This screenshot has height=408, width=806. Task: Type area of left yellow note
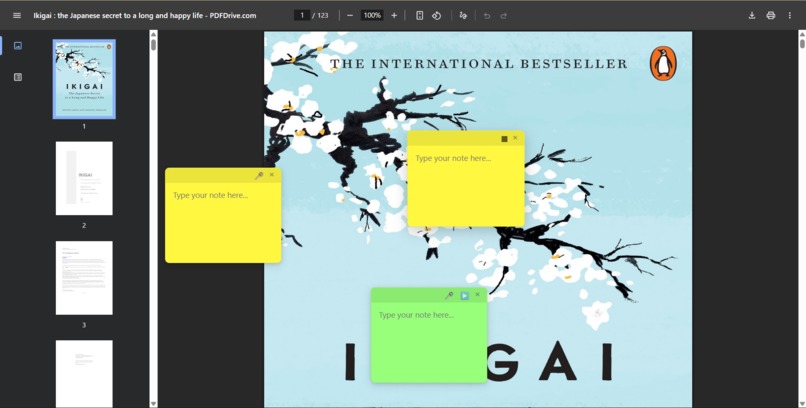pos(223,222)
